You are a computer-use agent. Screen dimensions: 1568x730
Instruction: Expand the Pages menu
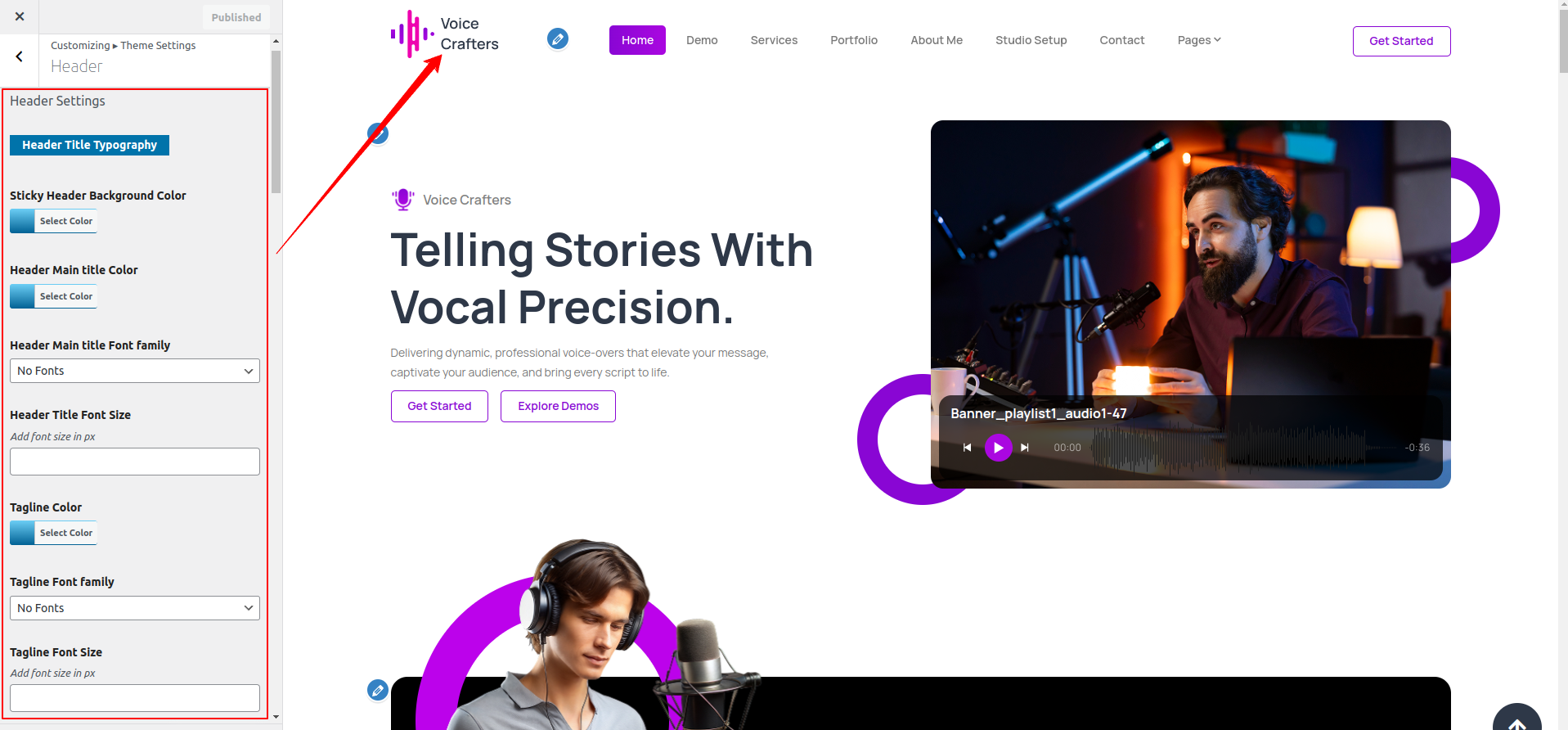click(1199, 40)
